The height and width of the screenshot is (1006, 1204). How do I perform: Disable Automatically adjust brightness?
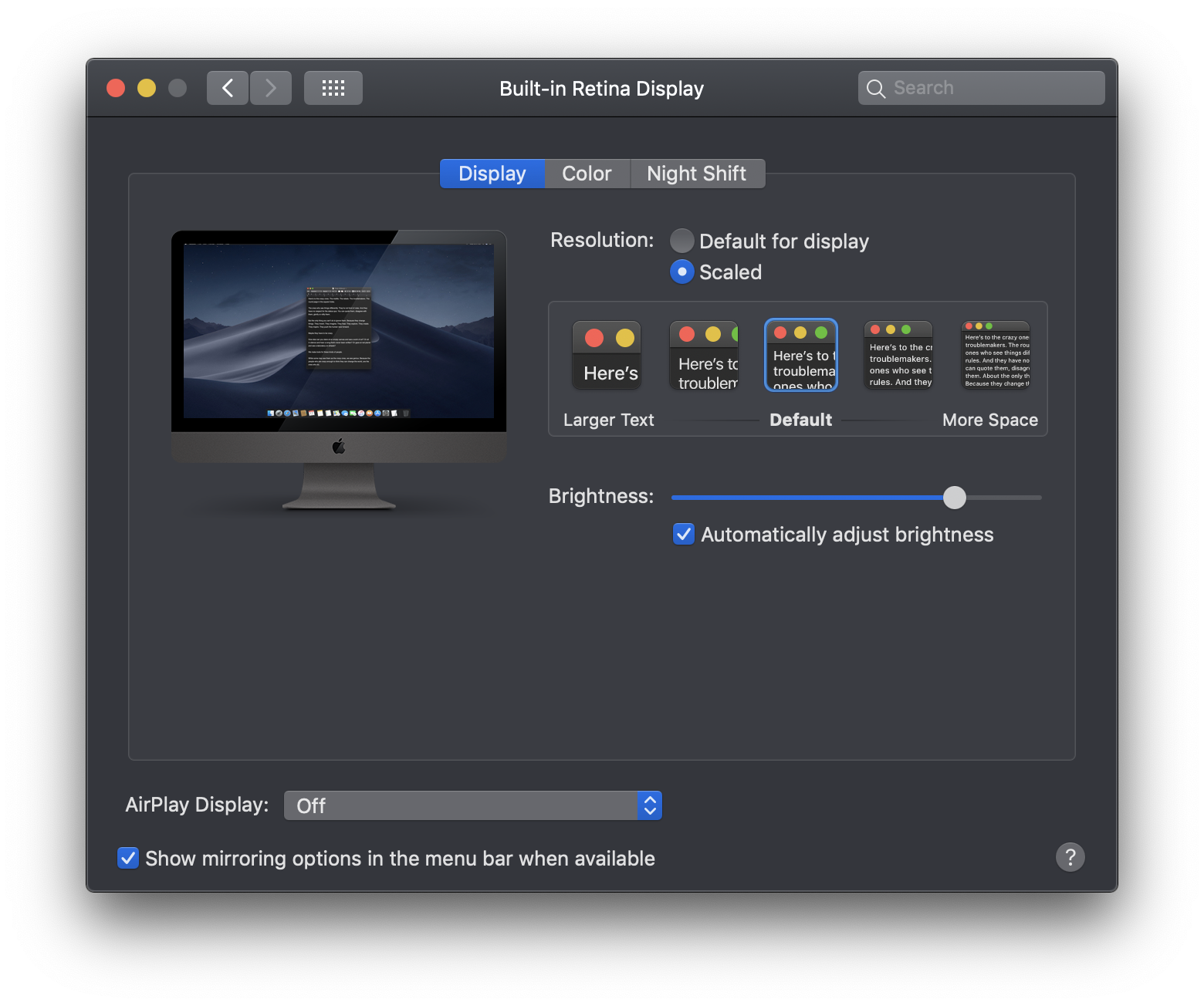(682, 534)
